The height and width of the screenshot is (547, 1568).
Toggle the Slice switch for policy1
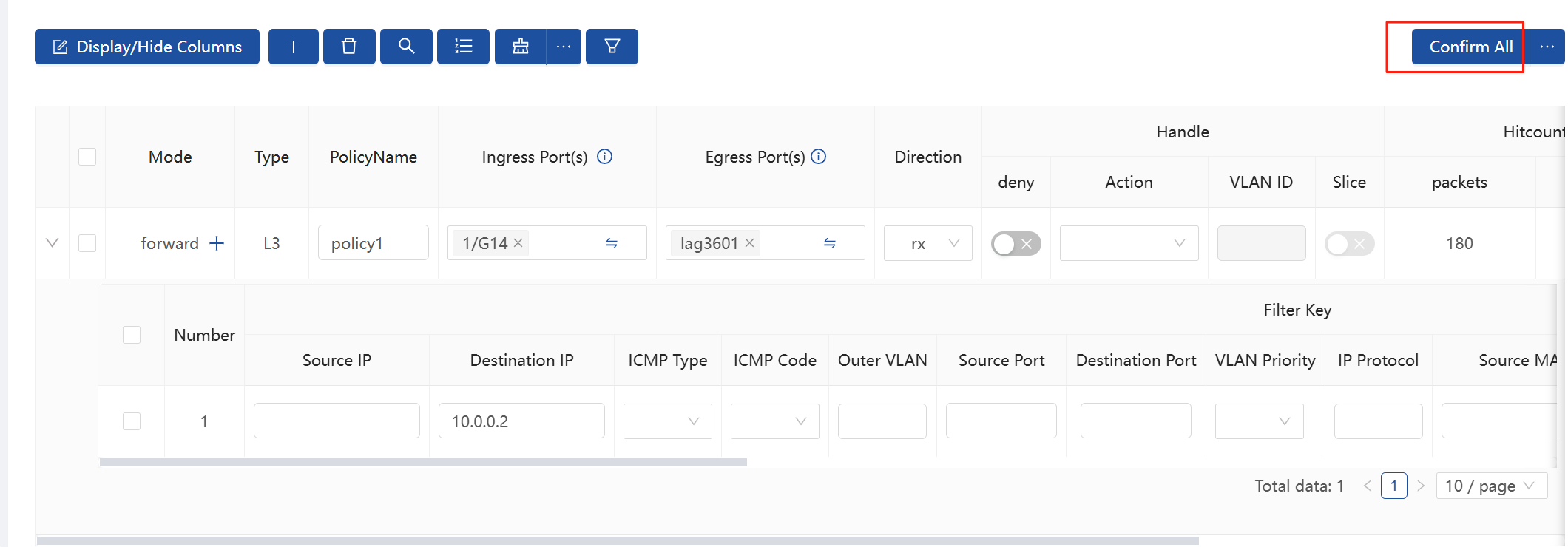pyautogui.click(x=1349, y=243)
